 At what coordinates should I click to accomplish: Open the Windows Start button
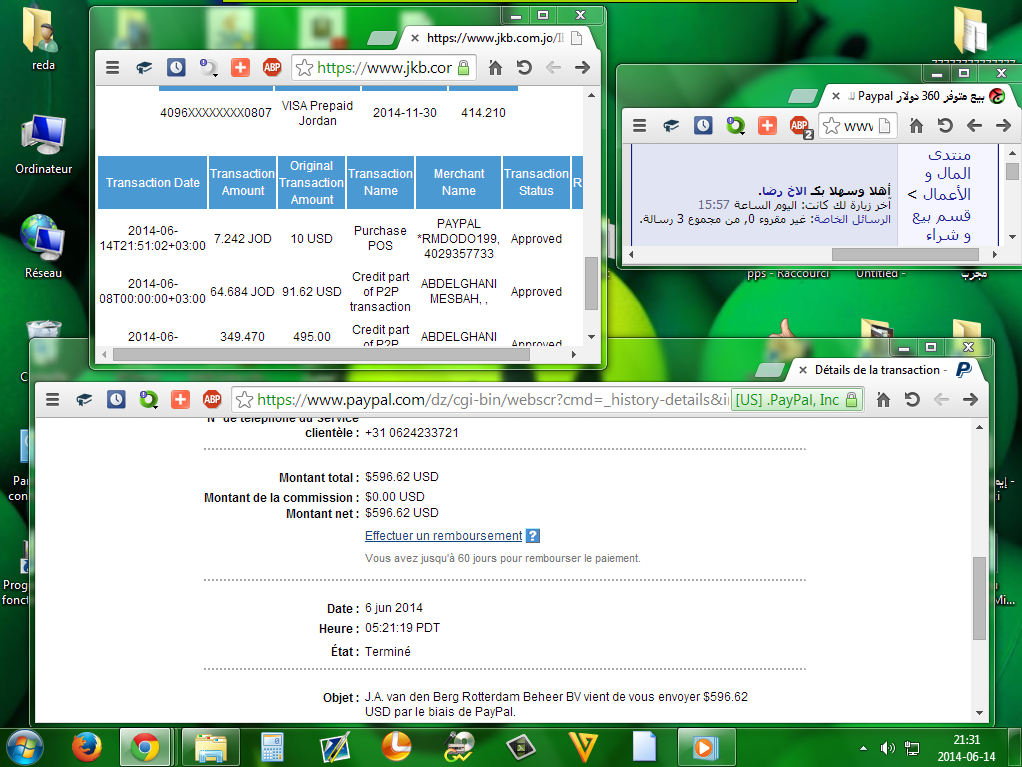pyautogui.click(x=24, y=747)
